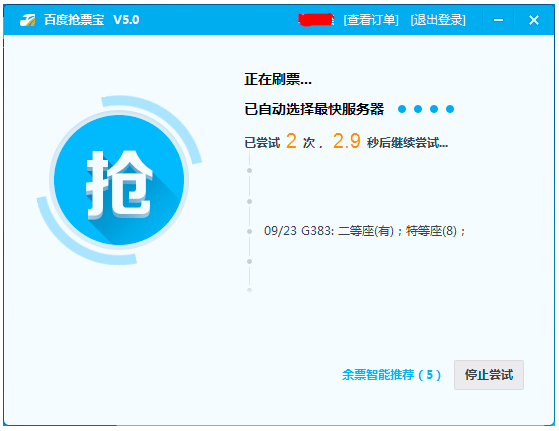
Task: Click the 2.9 seconds countdown value
Action: click(347, 141)
